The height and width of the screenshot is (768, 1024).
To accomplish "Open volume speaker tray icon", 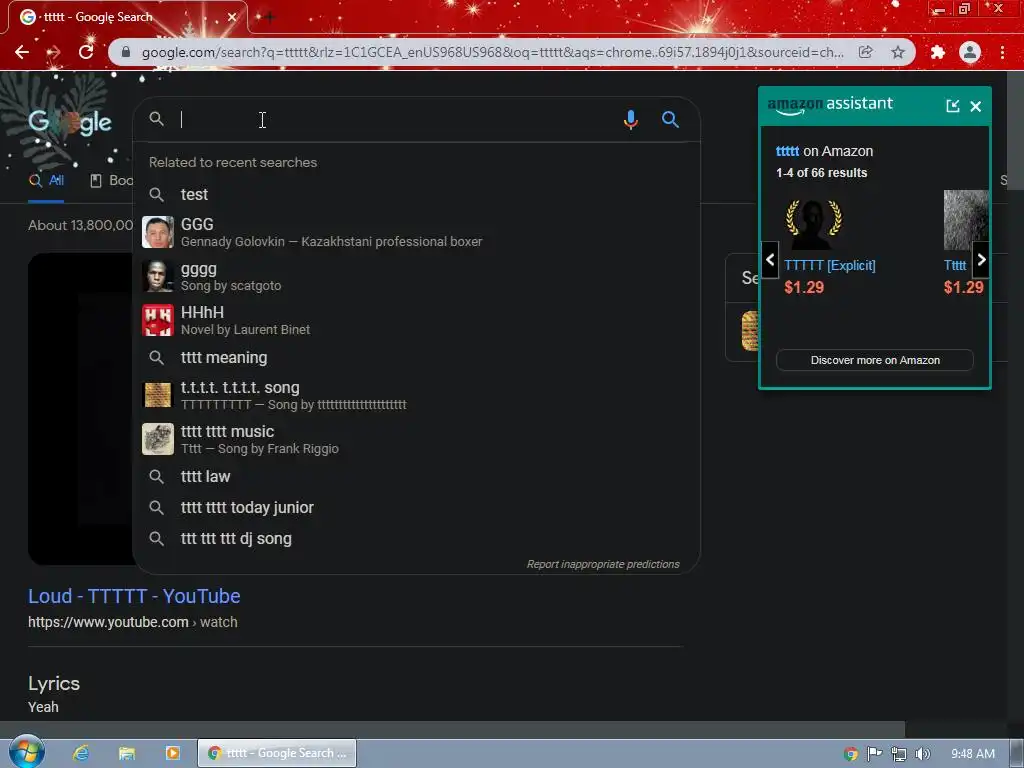I will (922, 754).
